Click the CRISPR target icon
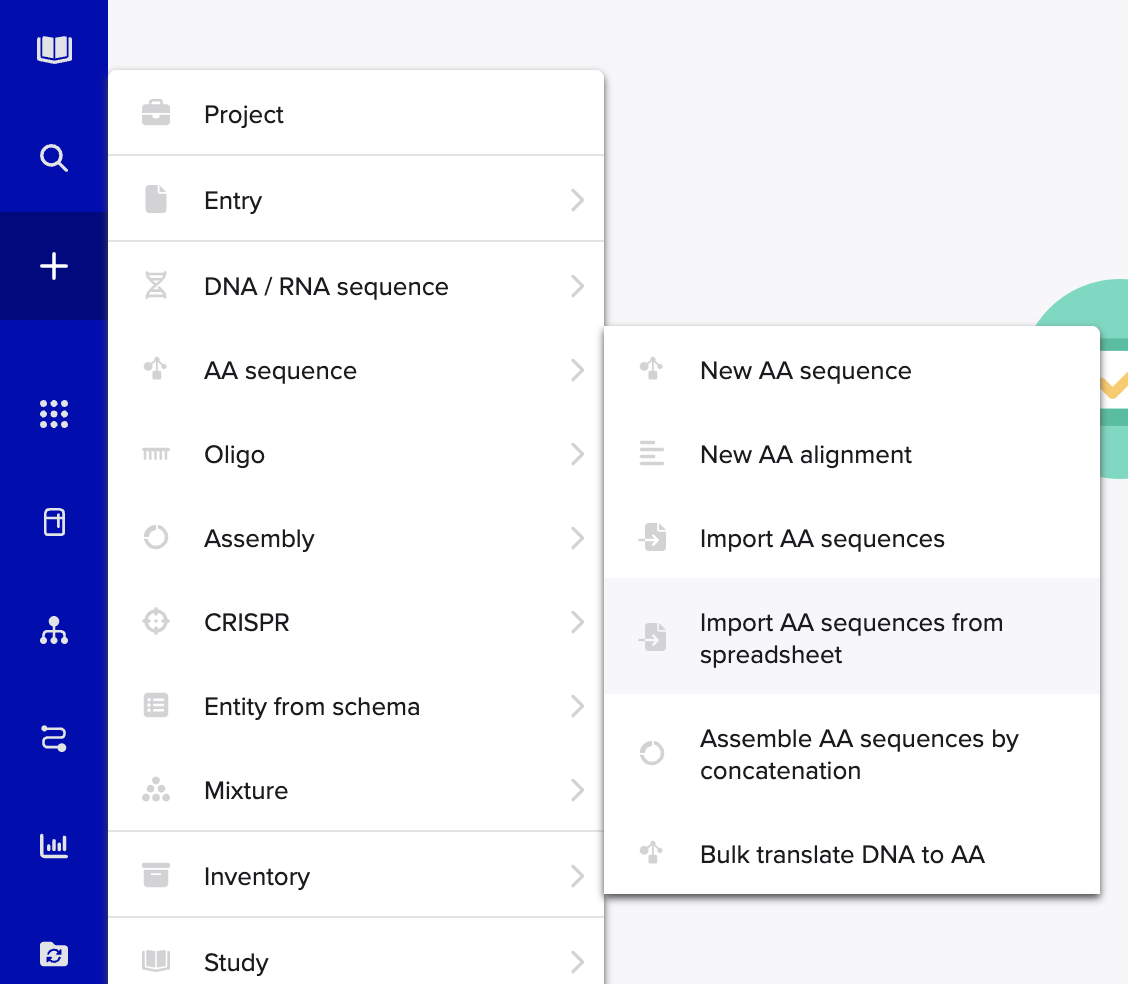 [x=156, y=622]
